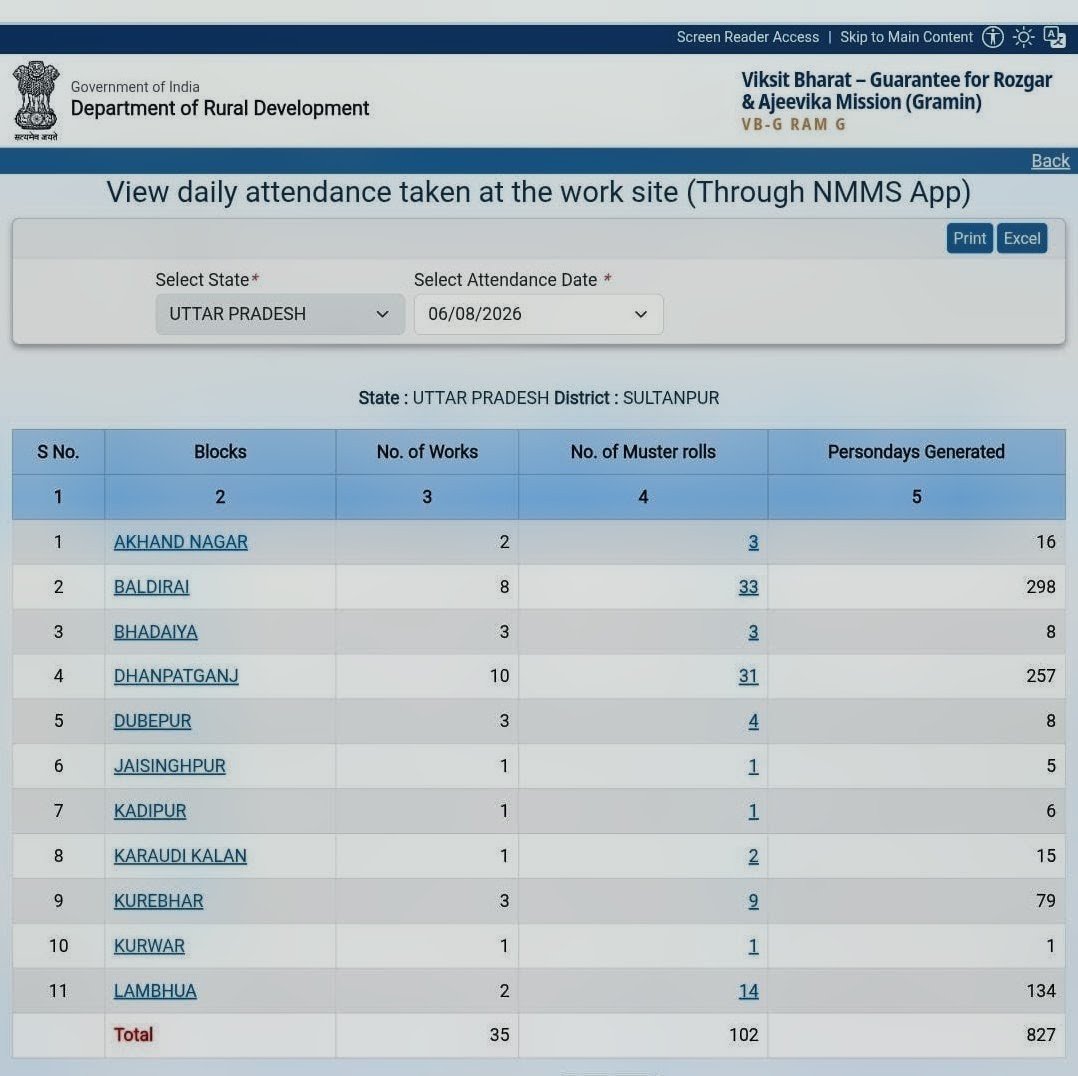Click the Personsdays Generated column header
The height and width of the screenshot is (1076, 1078).
[x=916, y=452]
